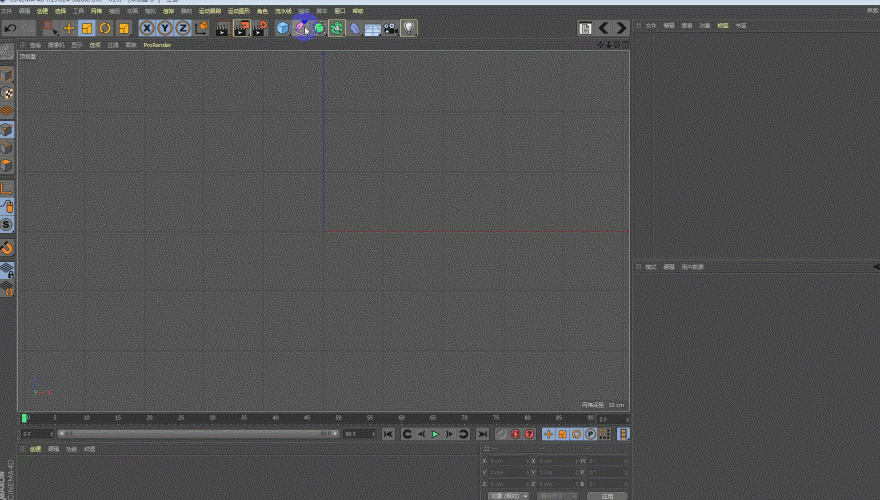Add a Light bulb object
880x500 pixels.
(x=409, y=28)
